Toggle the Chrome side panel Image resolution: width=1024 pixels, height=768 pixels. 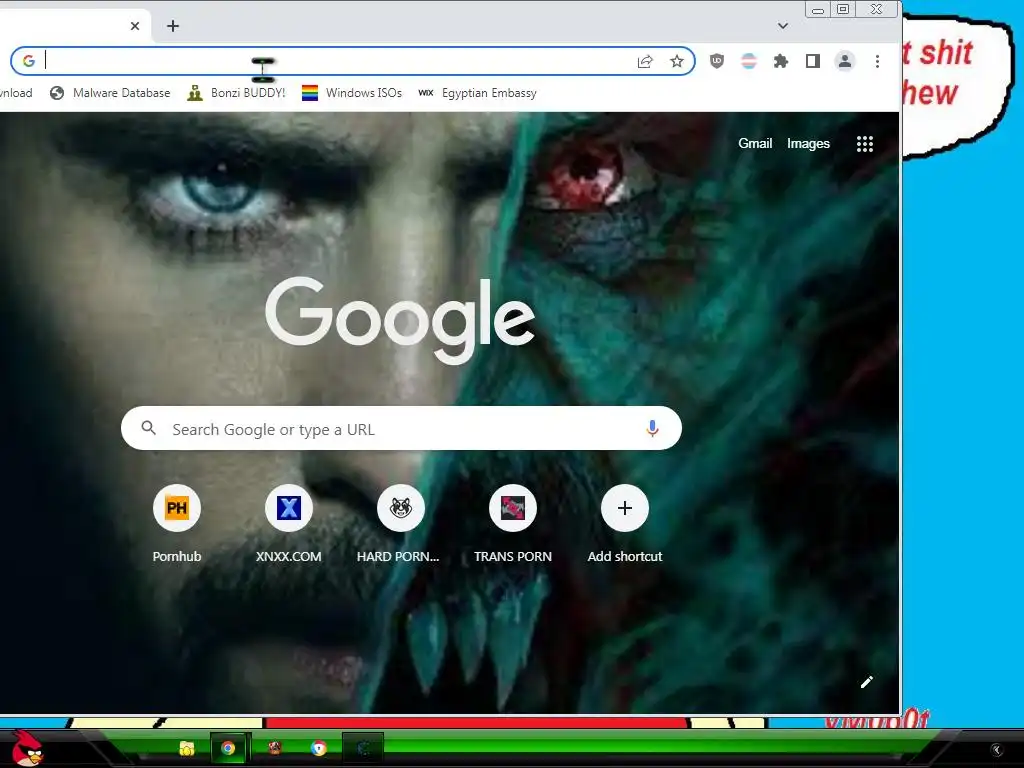(x=812, y=61)
